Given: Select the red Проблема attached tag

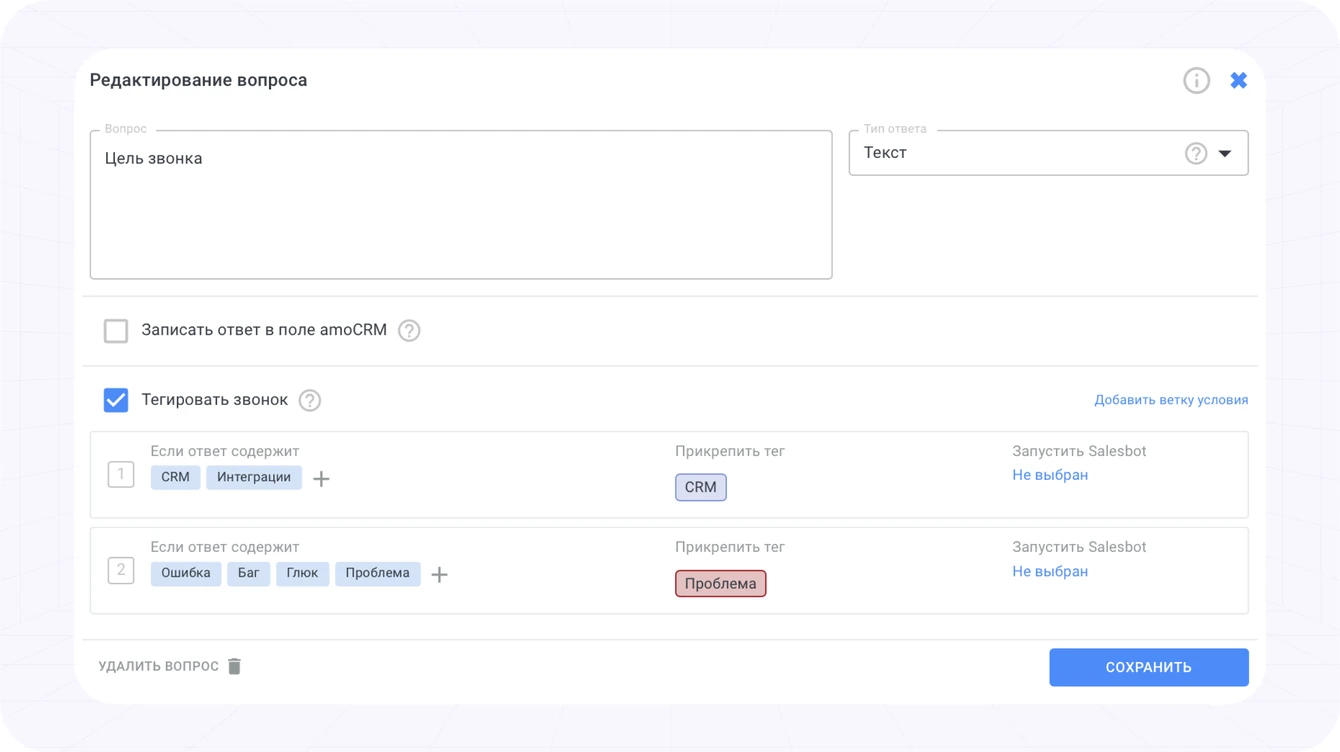Looking at the screenshot, I should click(x=721, y=583).
